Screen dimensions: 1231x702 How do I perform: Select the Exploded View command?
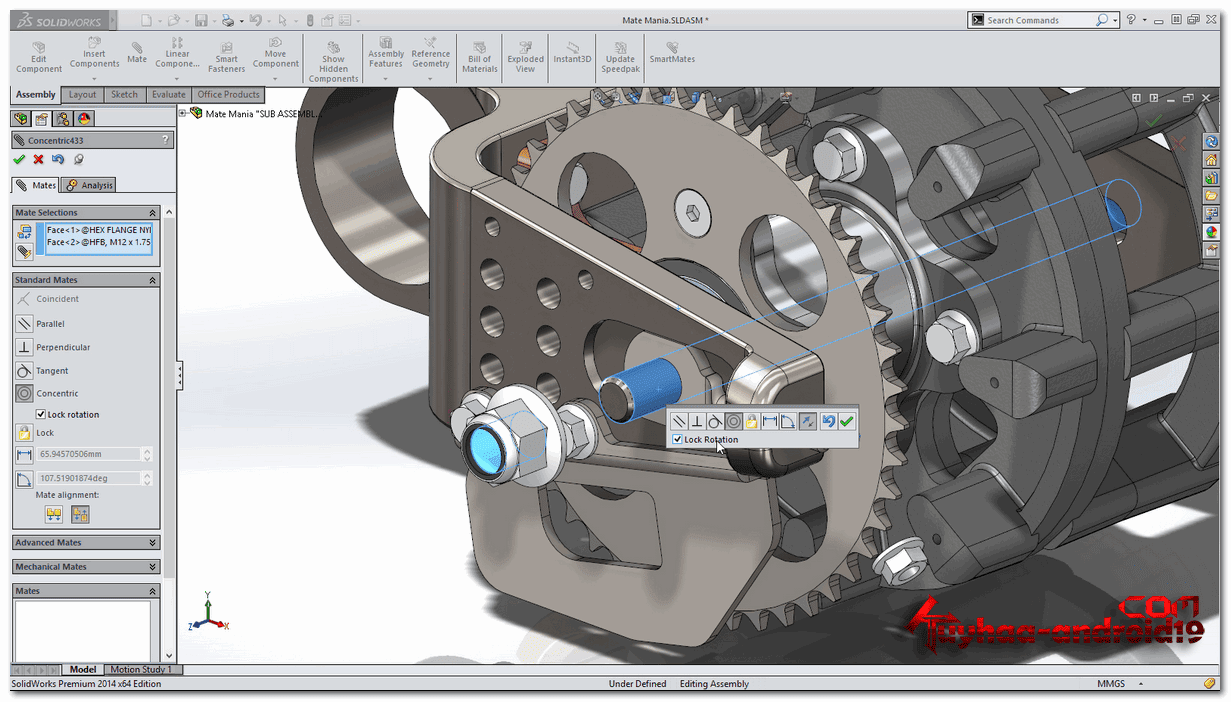coord(525,57)
